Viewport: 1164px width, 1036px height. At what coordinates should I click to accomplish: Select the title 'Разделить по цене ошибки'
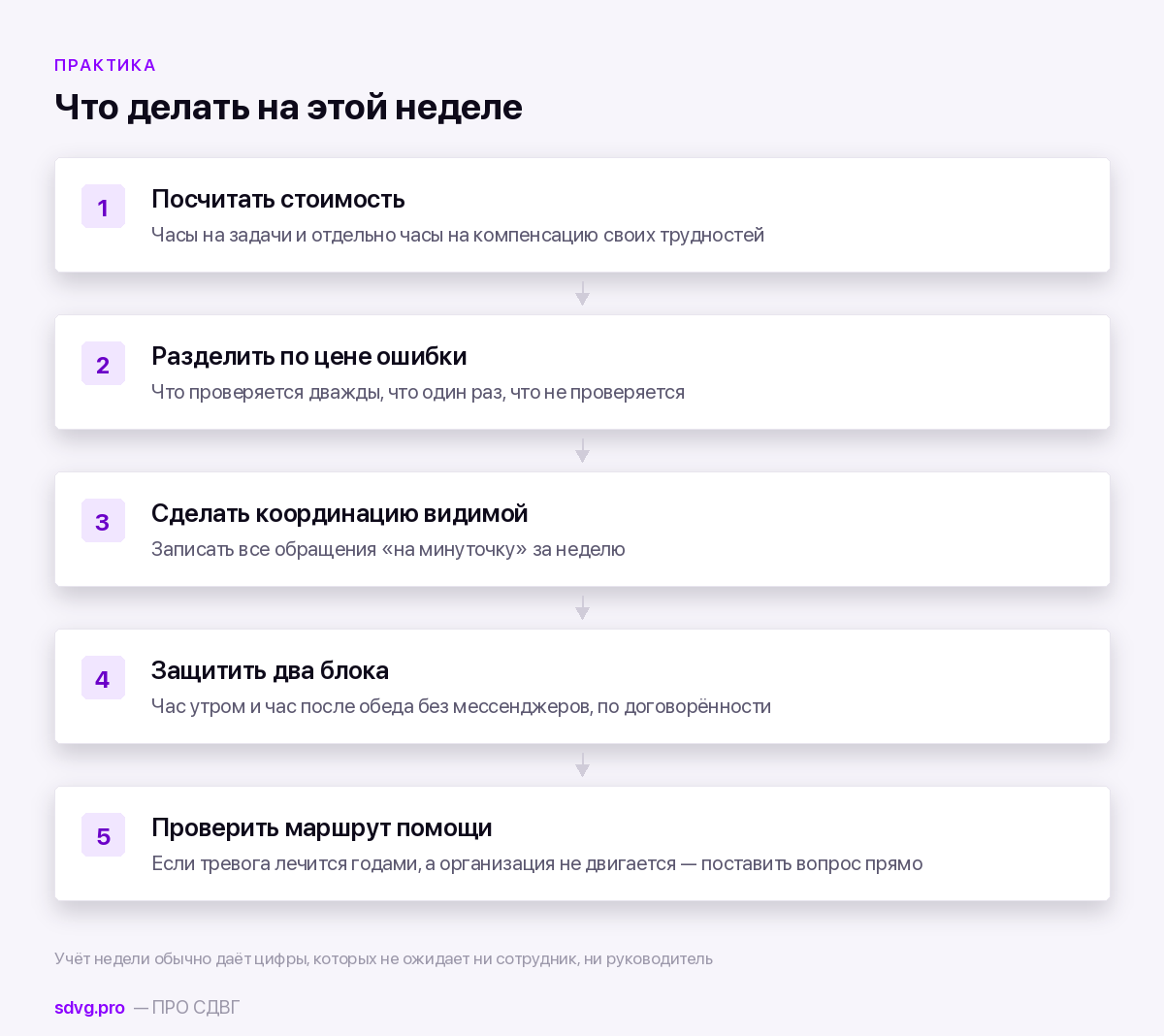pyautogui.click(x=309, y=356)
